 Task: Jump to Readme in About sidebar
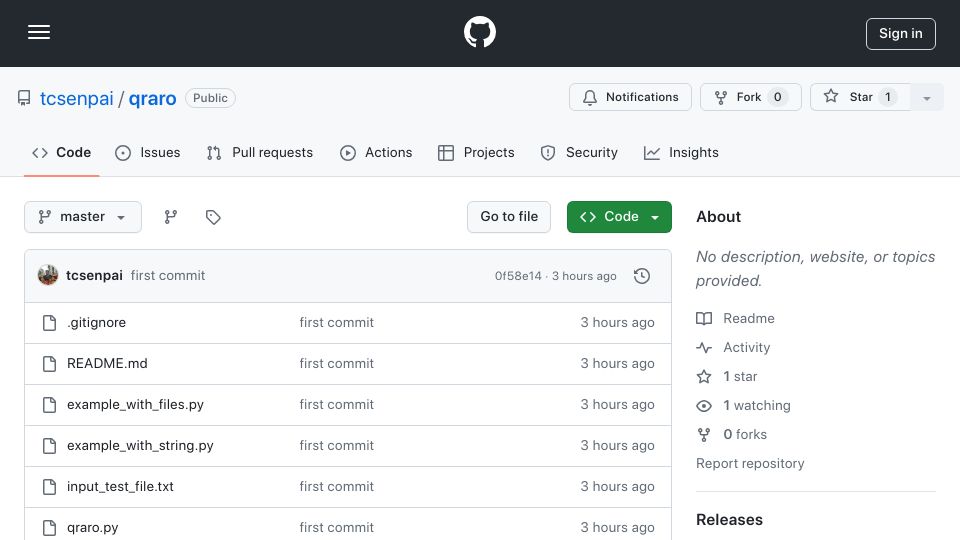[735, 318]
